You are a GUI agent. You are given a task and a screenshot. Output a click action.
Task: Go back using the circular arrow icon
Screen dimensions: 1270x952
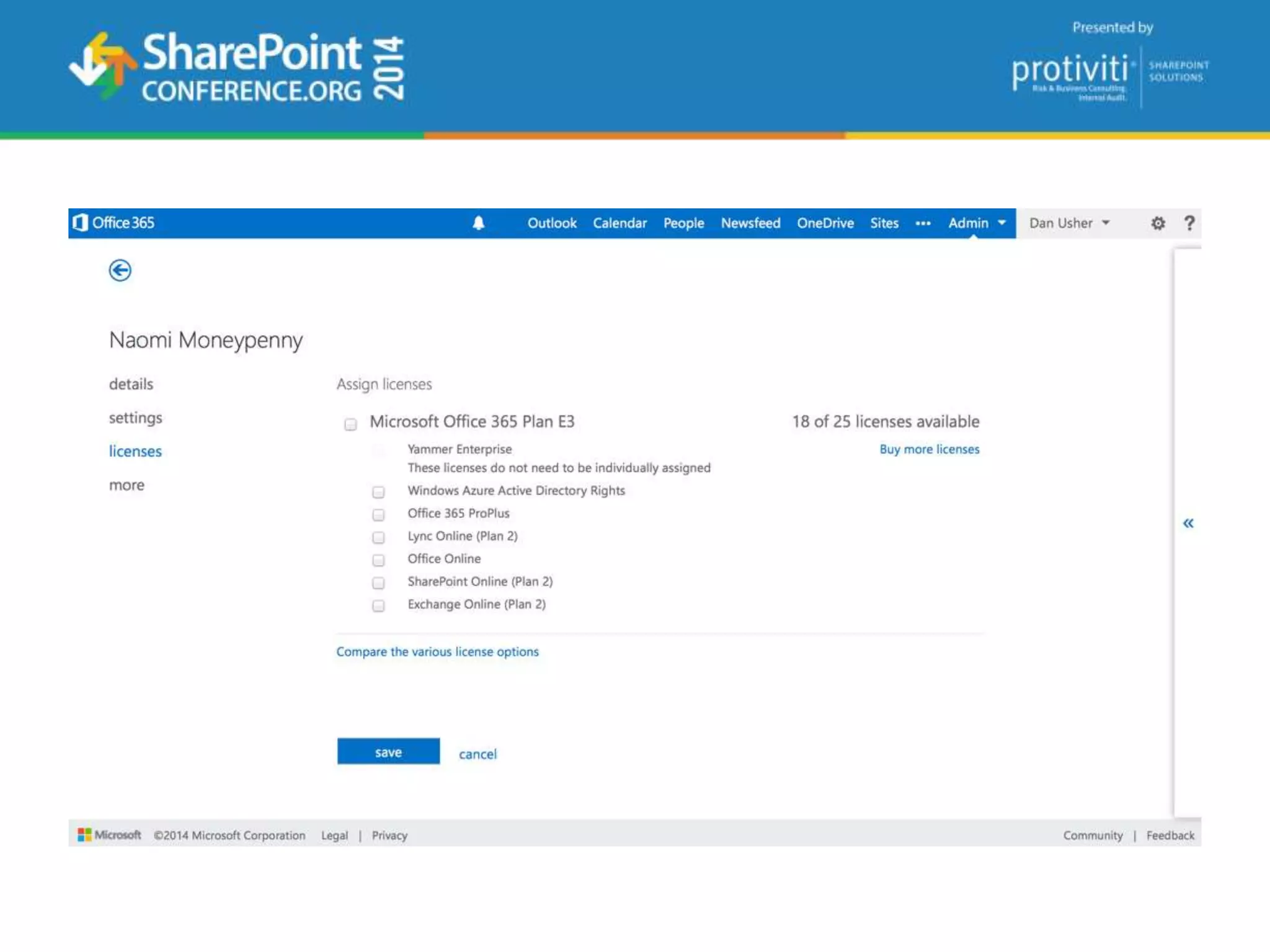coord(120,270)
